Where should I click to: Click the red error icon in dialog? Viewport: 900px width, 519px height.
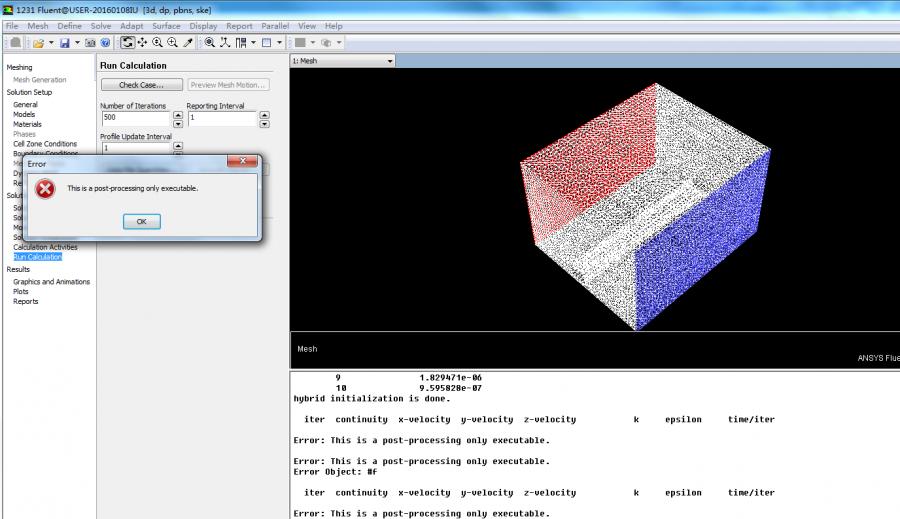(45, 189)
